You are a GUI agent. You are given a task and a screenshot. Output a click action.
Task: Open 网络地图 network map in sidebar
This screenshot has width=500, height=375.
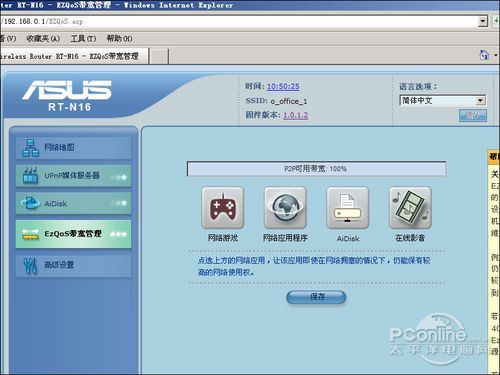[73, 148]
